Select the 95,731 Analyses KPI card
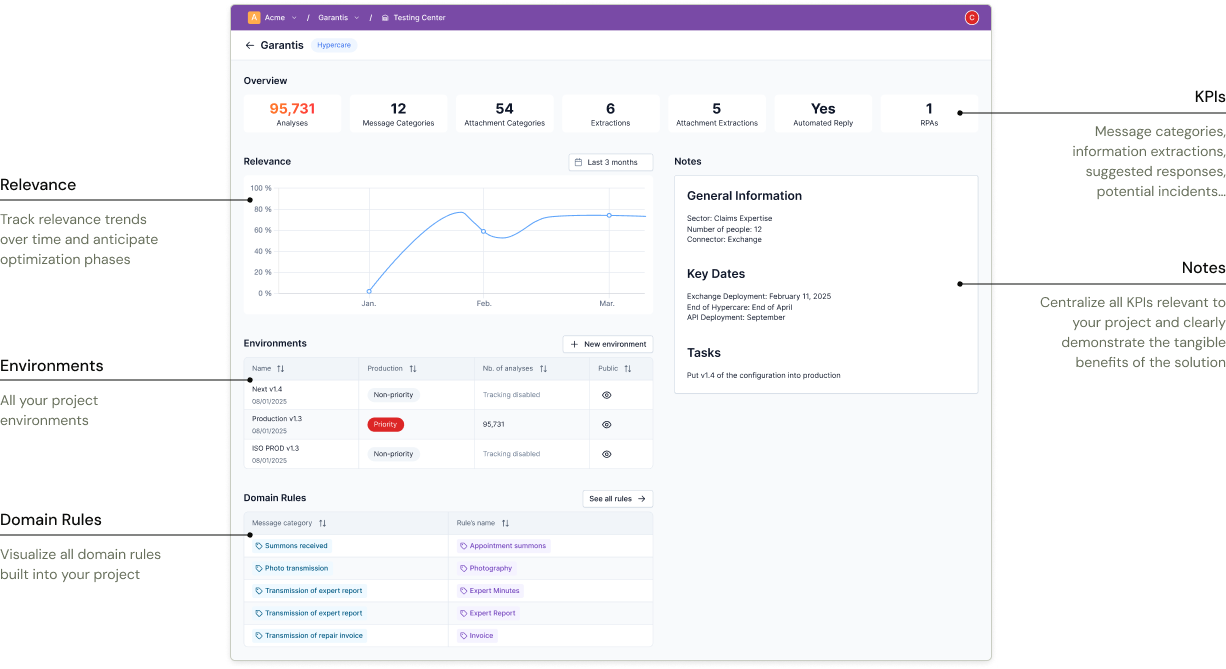This screenshot has width=1226, height=669. click(x=292, y=113)
